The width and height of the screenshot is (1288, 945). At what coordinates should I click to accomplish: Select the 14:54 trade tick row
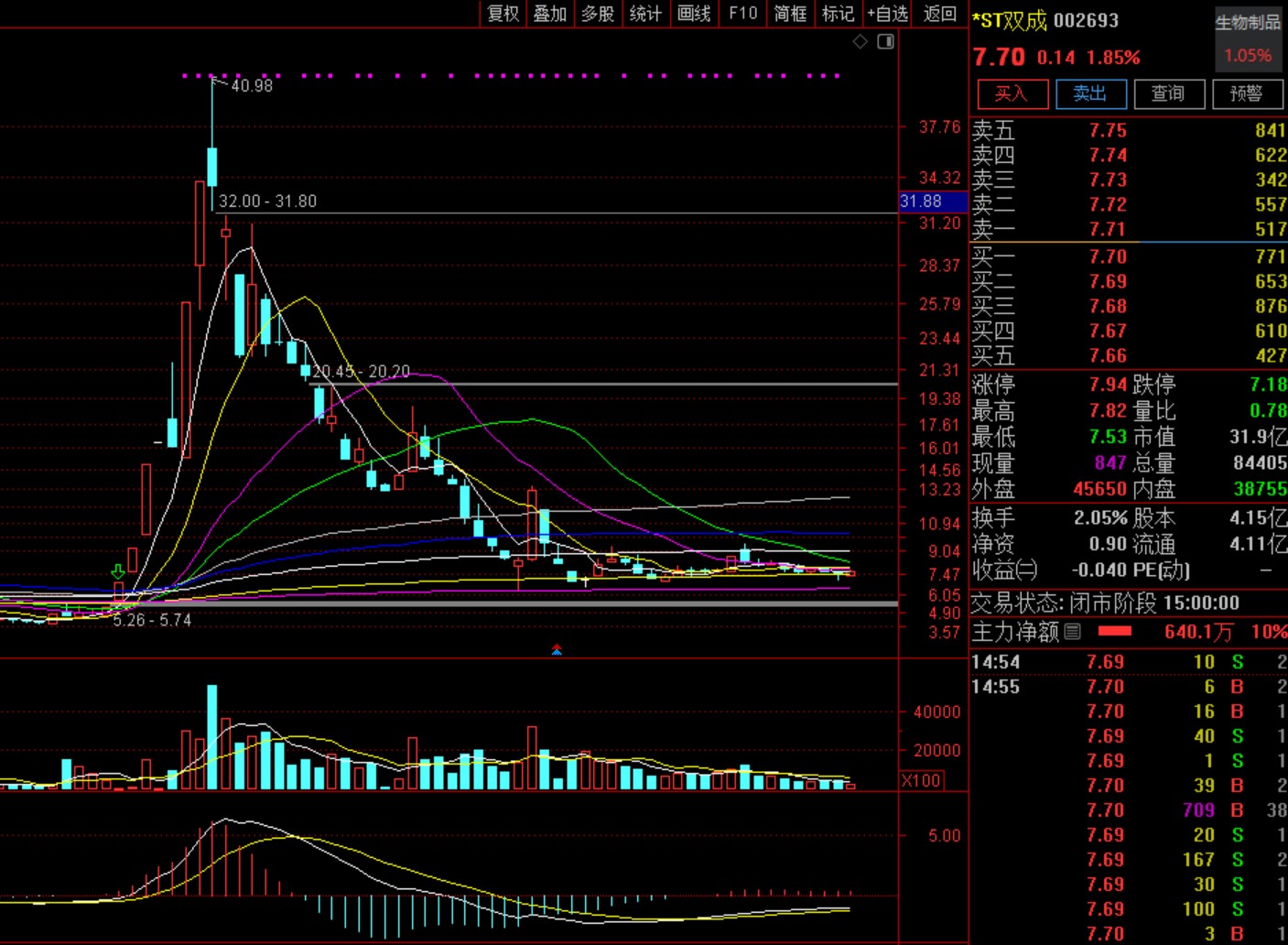pyautogui.click(x=1129, y=661)
